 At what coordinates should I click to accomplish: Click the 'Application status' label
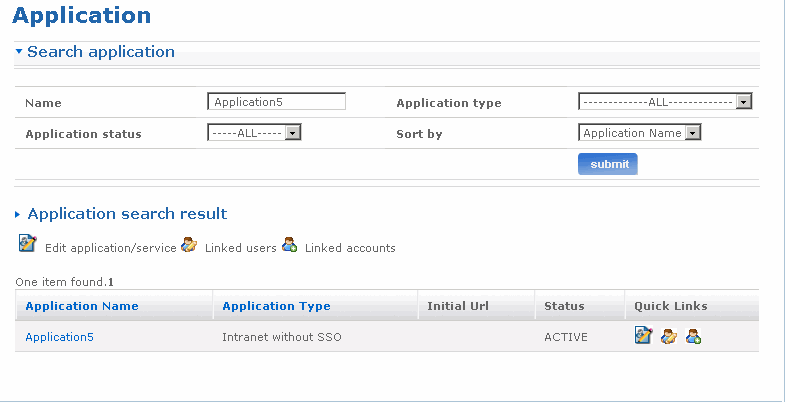pyautogui.click(x=84, y=134)
